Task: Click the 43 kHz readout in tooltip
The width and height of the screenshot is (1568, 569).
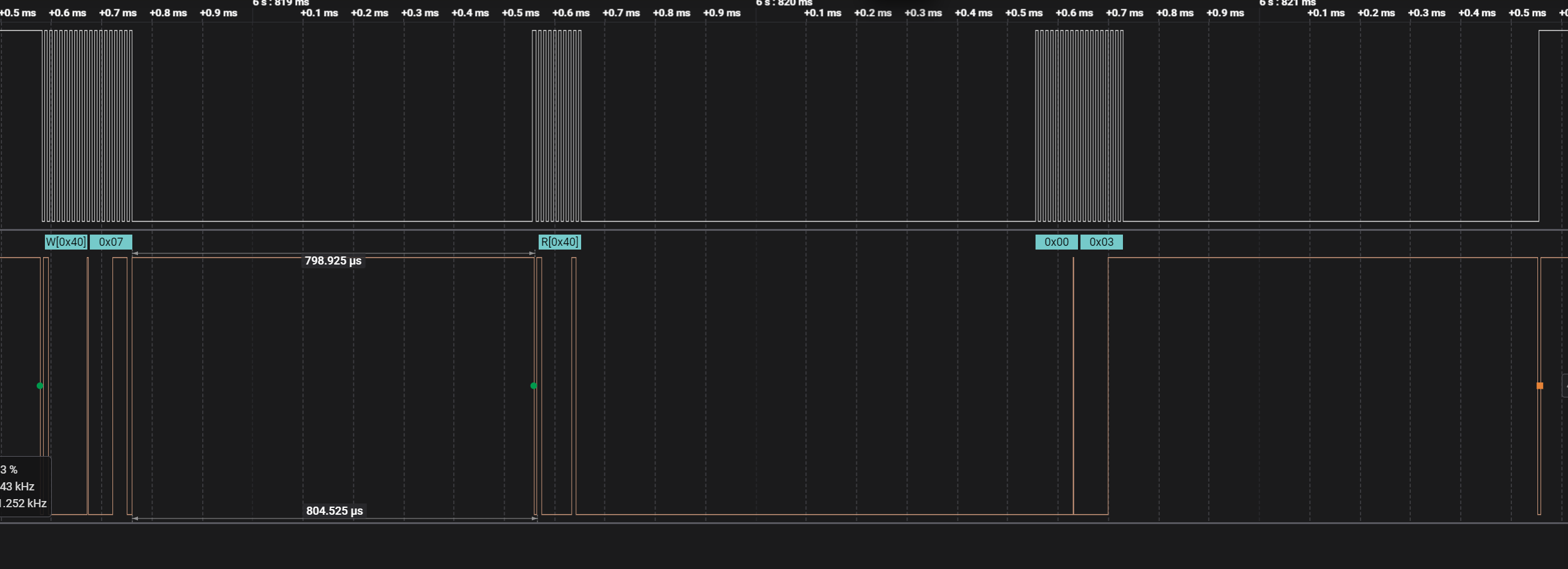Action: pos(17,487)
